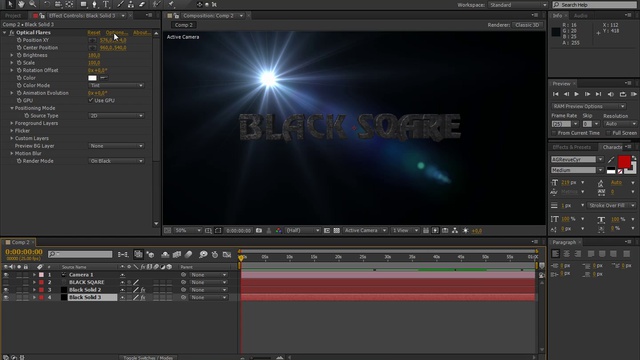This screenshot has width=640, height=360.
Task: Click Position XY crosshair picker
Action: [x=93, y=40]
